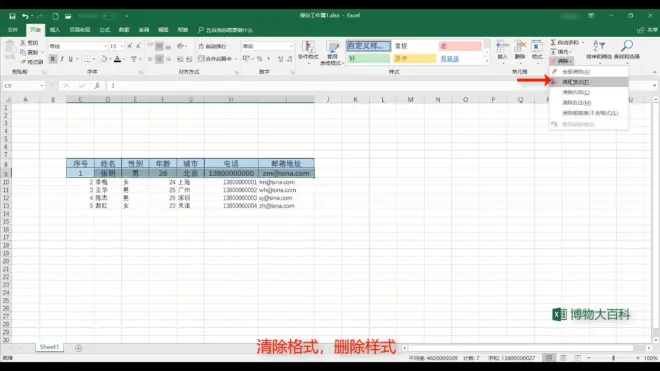Screen dimensions: 660x371
Task: Choose Clear Formats (清除格式) from the menu
Action: [x=589, y=82]
